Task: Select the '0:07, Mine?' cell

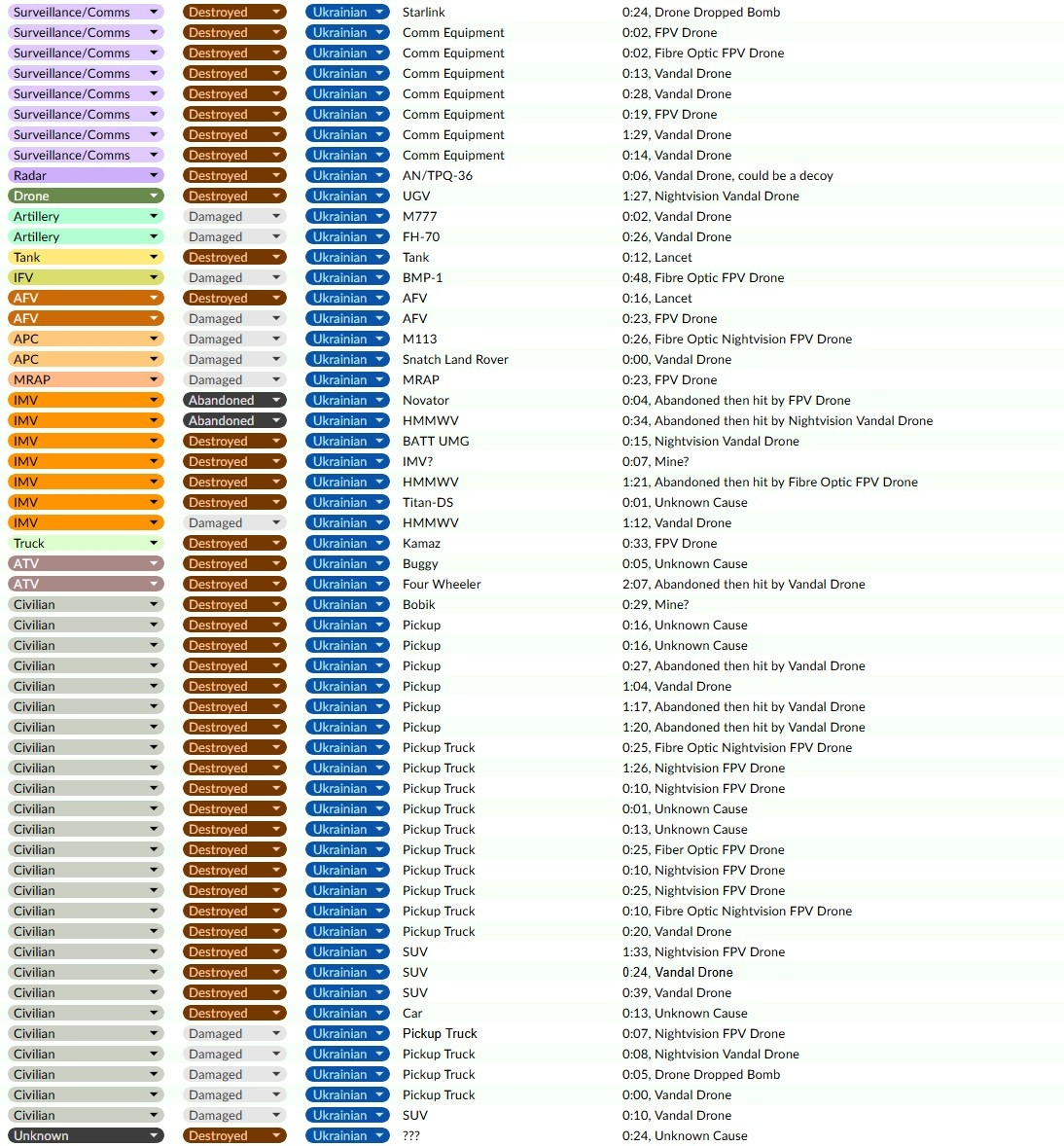Action: [656, 462]
